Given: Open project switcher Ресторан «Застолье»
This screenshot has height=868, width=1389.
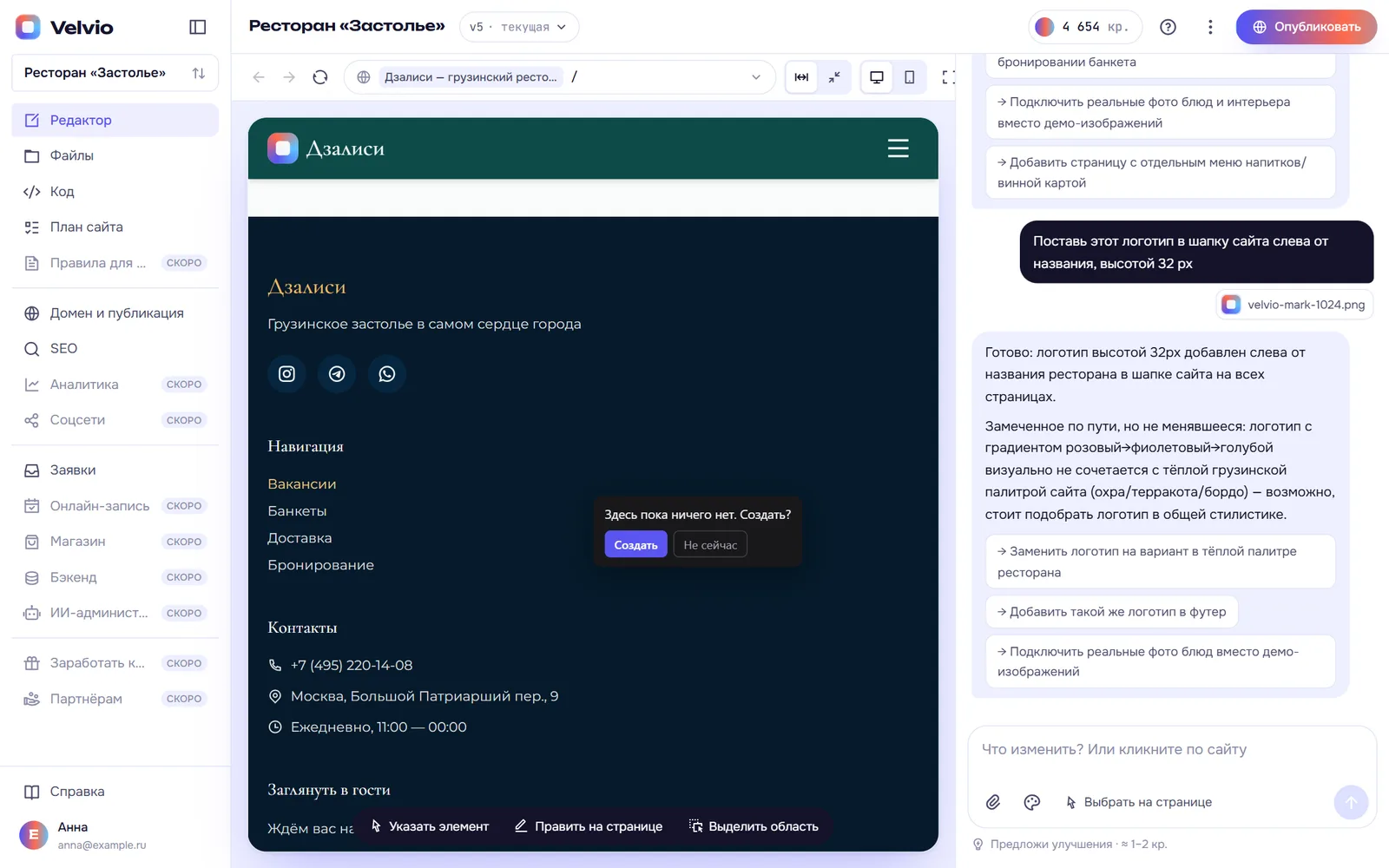Looking at the screenshot, I should [x=115, y=73].
